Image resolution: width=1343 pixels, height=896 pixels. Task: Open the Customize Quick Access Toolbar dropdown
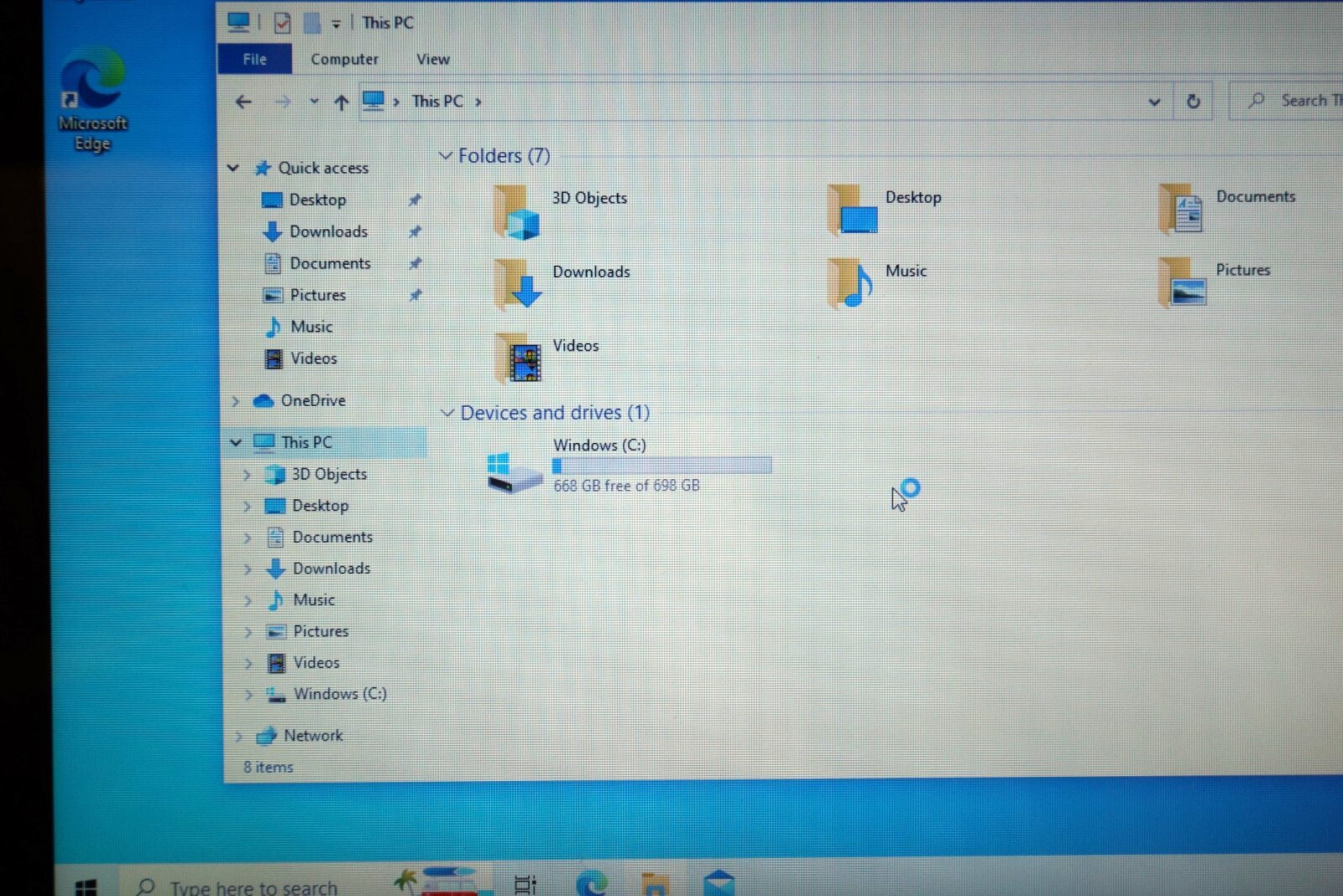336,23
